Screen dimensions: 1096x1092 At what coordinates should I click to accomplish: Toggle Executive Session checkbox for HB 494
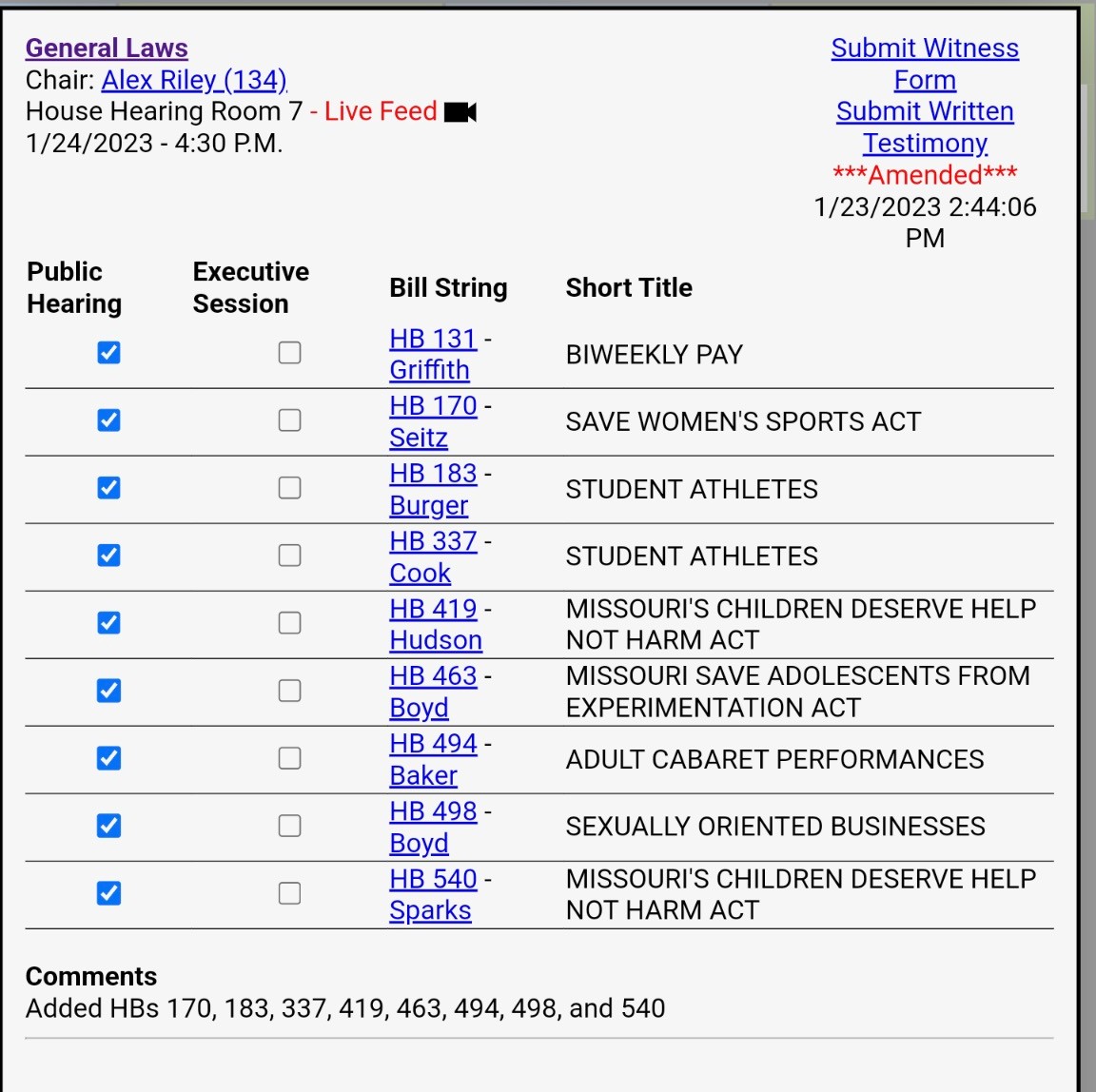(x=289, y=758)
